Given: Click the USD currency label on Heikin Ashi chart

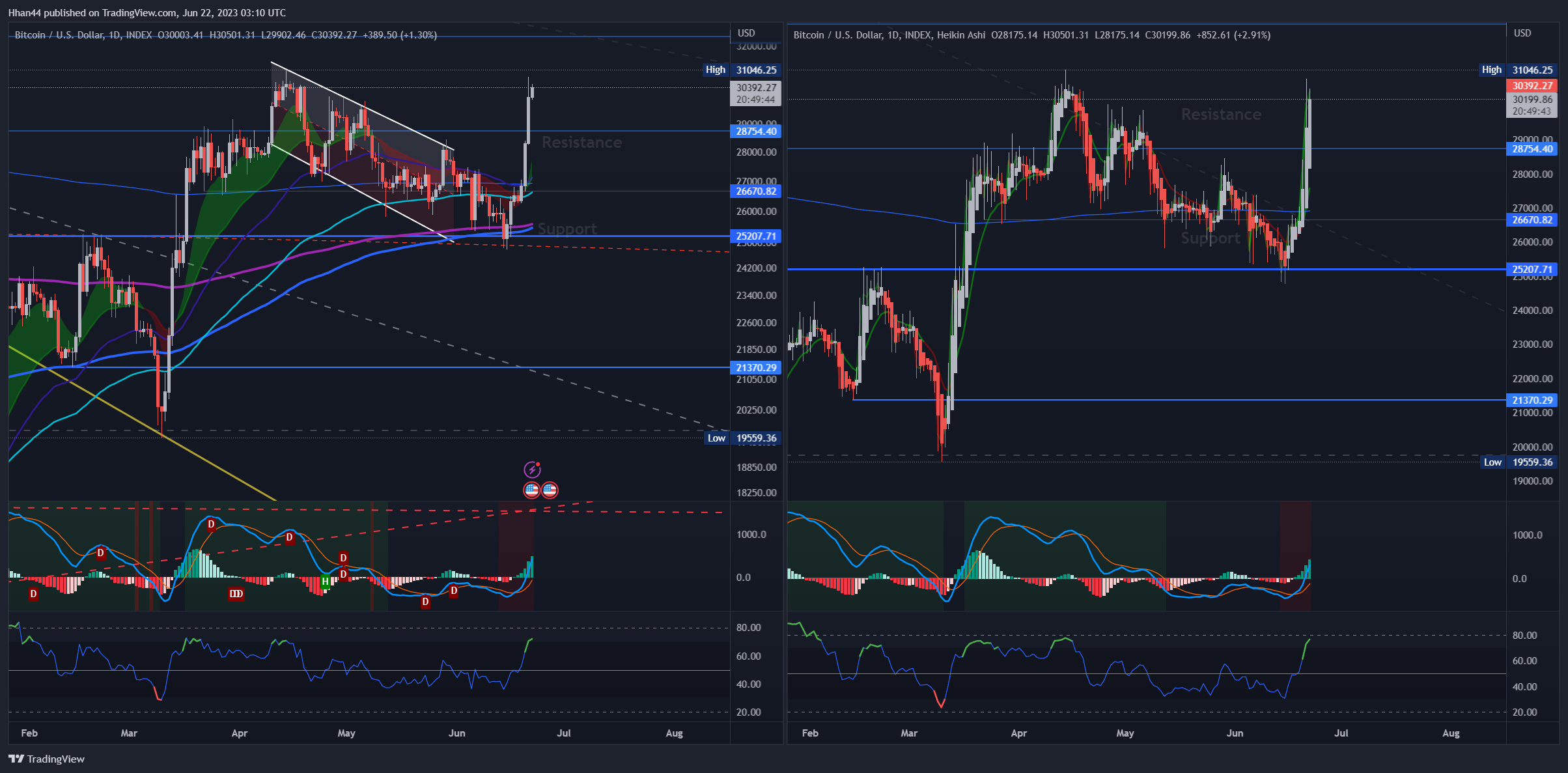Looking at the screenshot, I should (x=1522, y=33).
